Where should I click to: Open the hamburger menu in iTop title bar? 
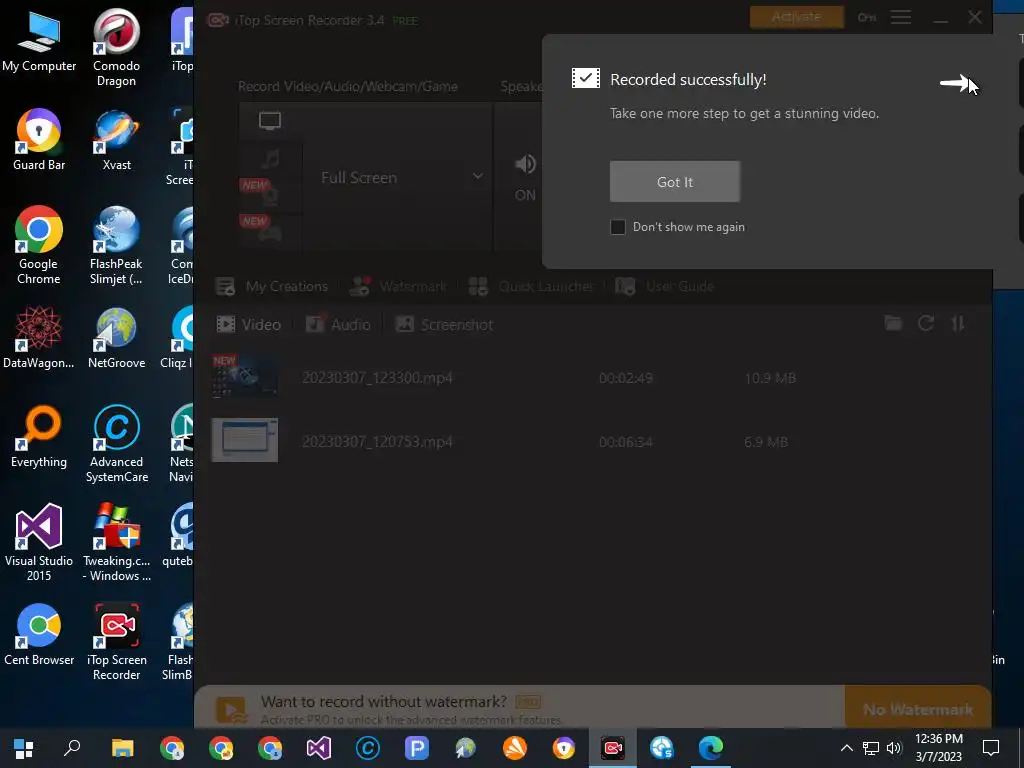901,17
